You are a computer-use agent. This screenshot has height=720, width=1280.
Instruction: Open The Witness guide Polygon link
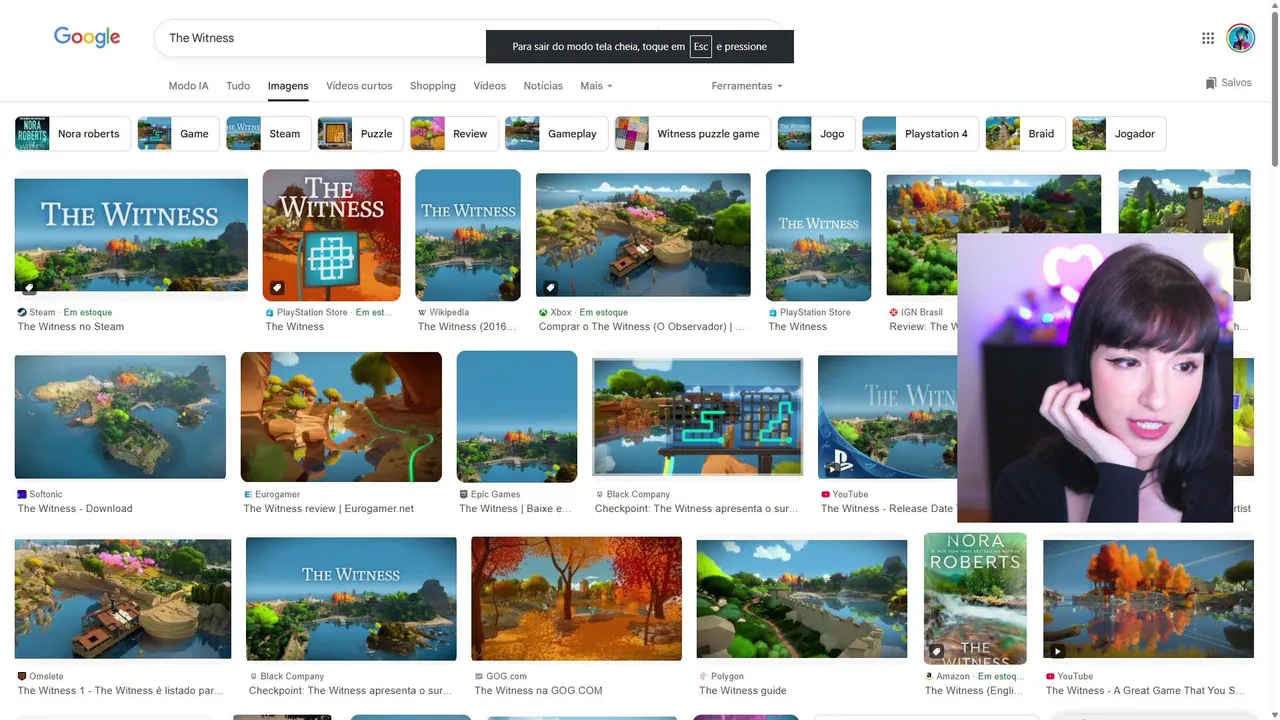743,691
